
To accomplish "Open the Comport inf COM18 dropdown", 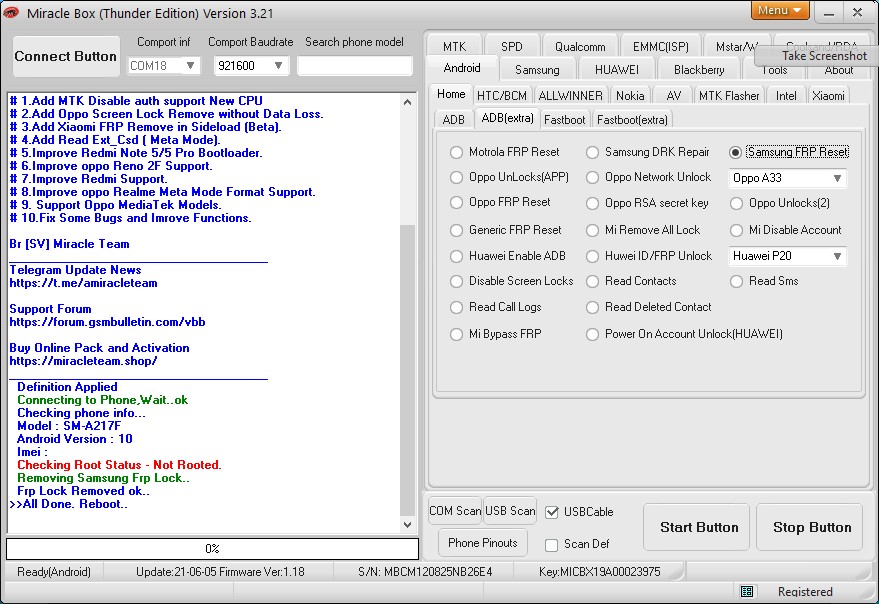I will [x=190, y=66].
